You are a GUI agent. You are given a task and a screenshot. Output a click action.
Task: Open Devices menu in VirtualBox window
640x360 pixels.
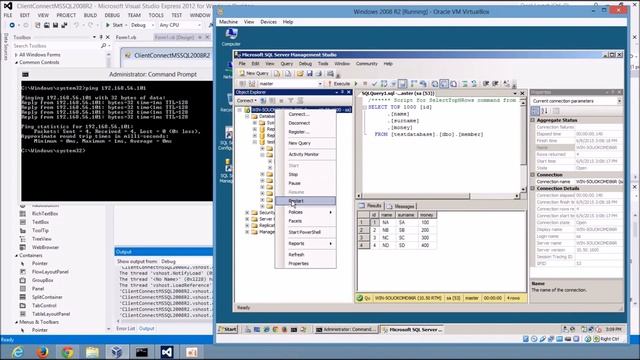(268, 22)
